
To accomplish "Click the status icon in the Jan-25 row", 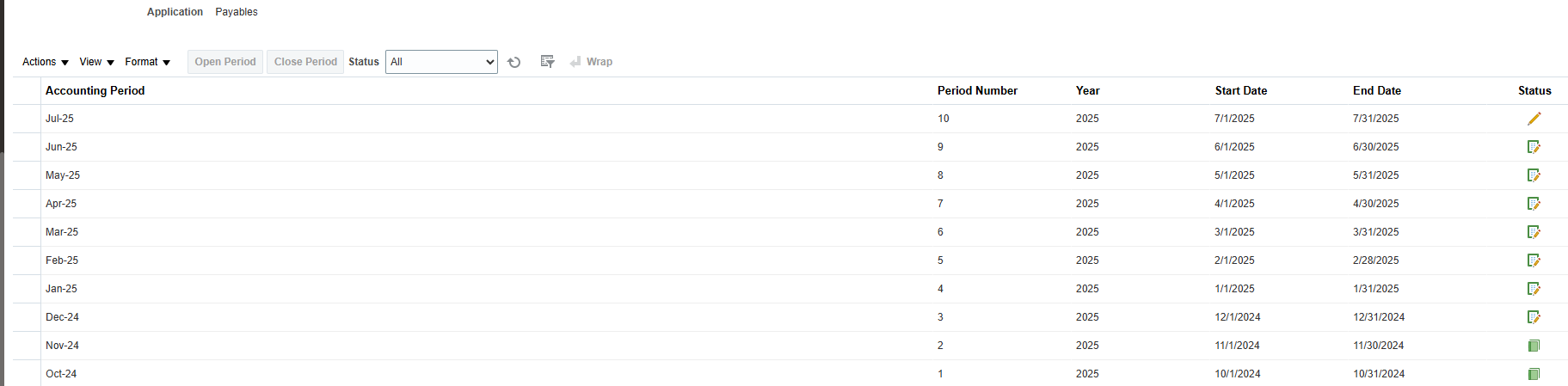I will pyautogui.click(x=1534, y=289).
